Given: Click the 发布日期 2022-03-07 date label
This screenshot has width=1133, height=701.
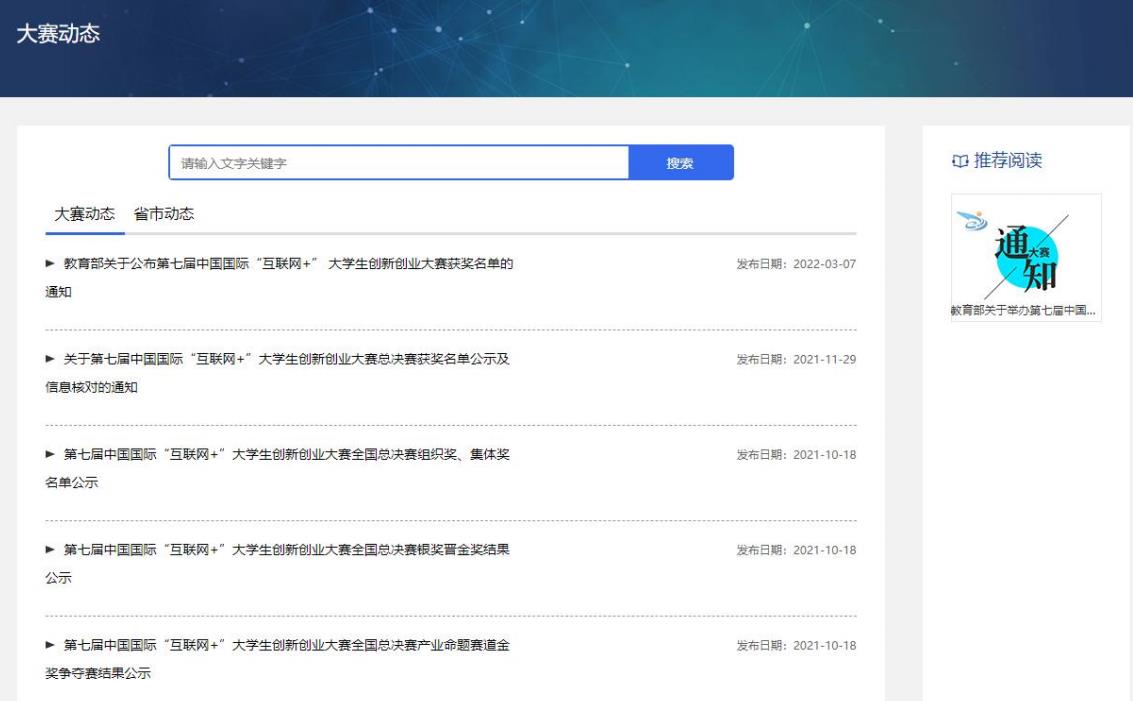Looking at the screenshot, I should click(796, 264).
